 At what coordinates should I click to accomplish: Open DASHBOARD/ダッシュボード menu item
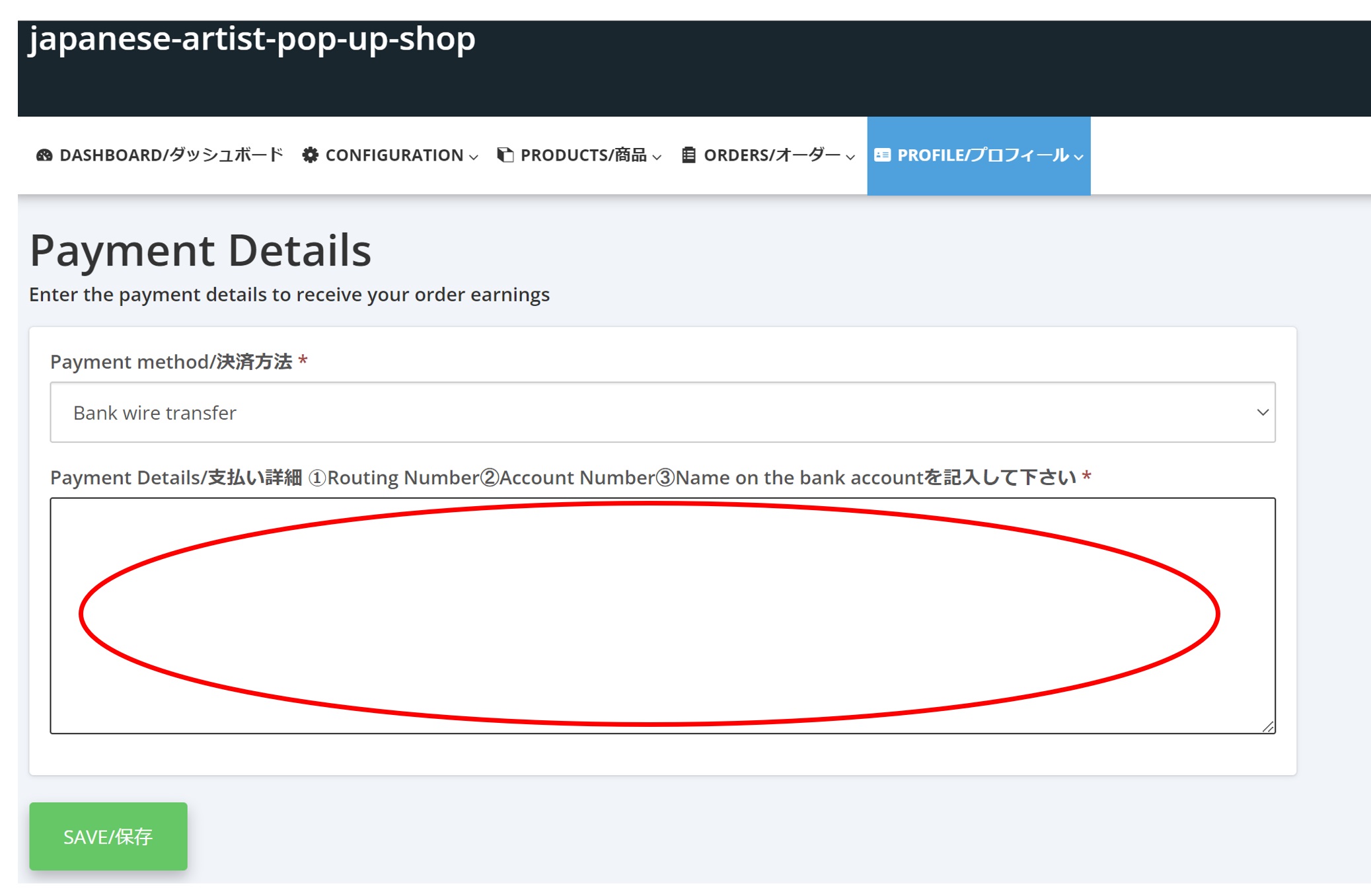(171, 155)
